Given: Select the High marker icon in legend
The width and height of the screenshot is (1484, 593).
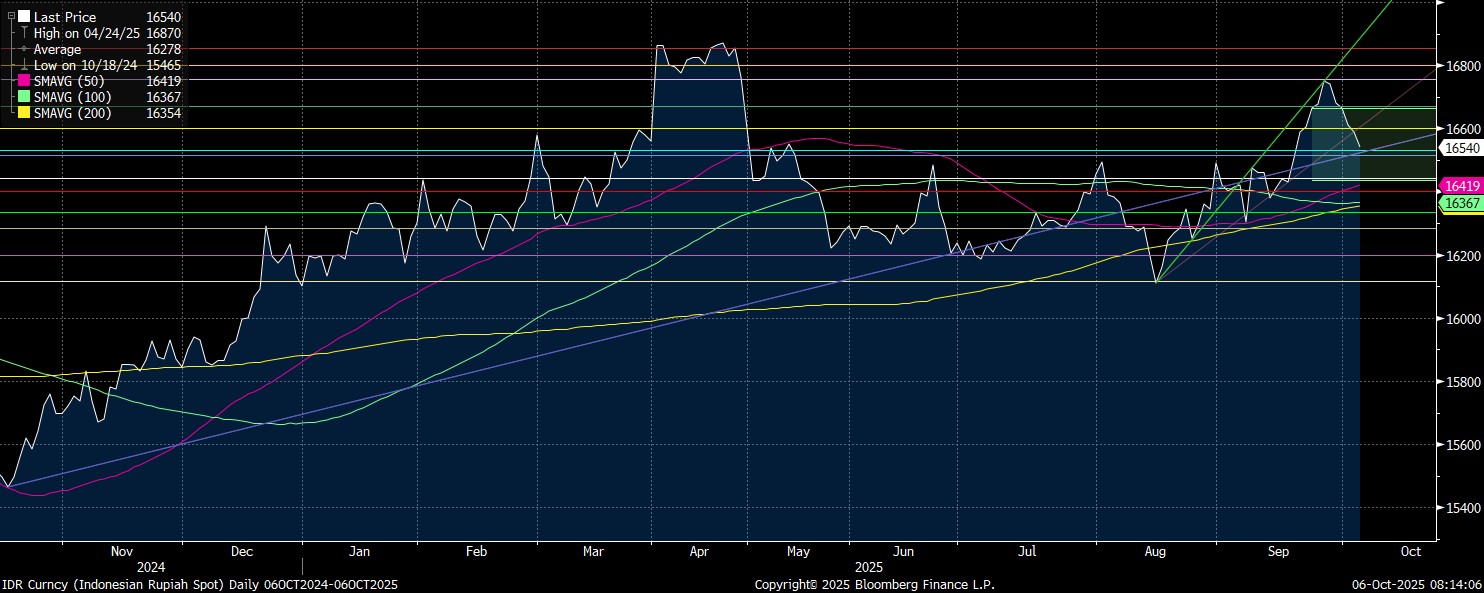Looking at the screenshot, I should (24, 33).
